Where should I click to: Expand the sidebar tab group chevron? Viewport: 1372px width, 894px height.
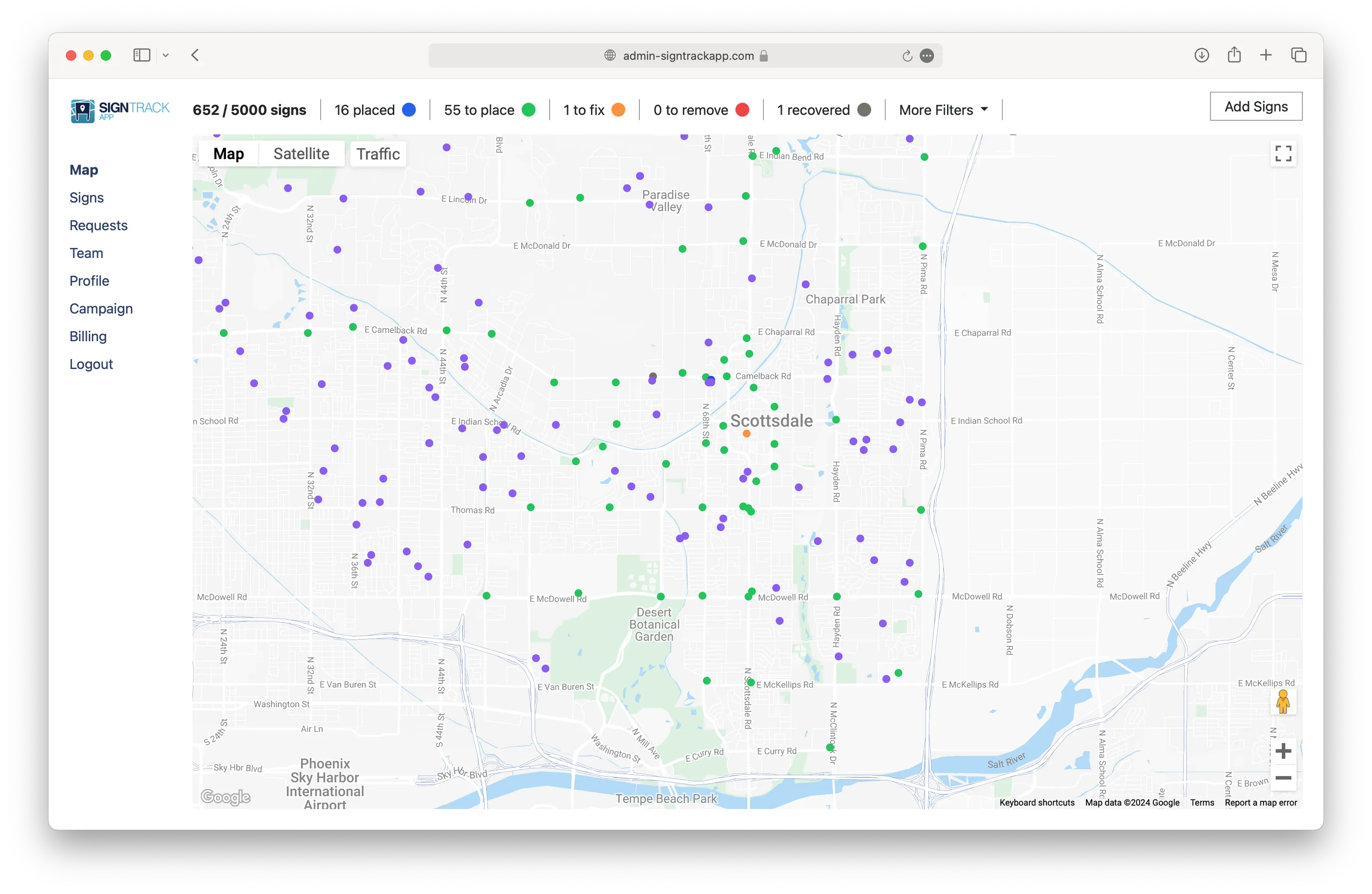(166, 55)
